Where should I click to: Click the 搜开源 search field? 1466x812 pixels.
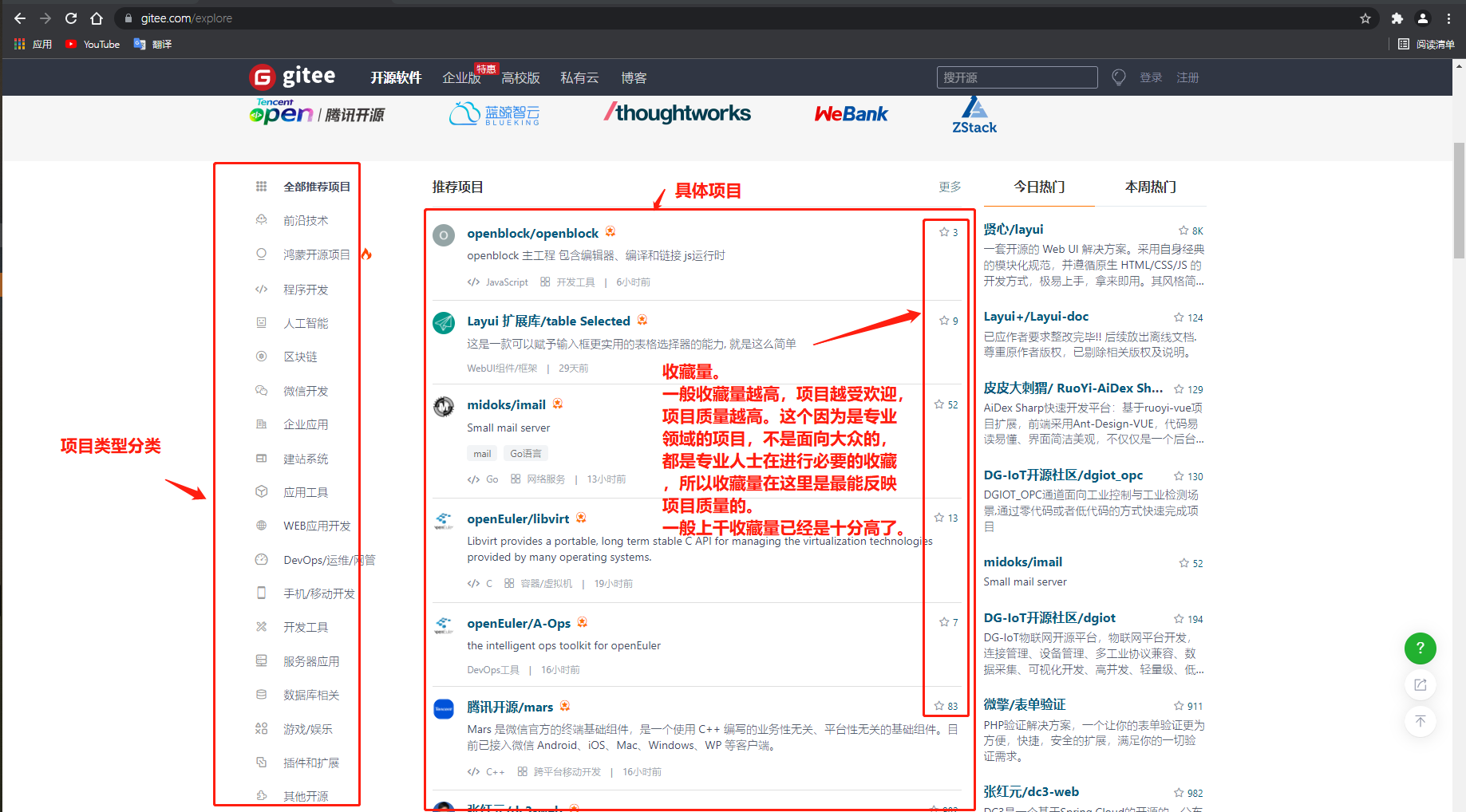[1017, 77]
